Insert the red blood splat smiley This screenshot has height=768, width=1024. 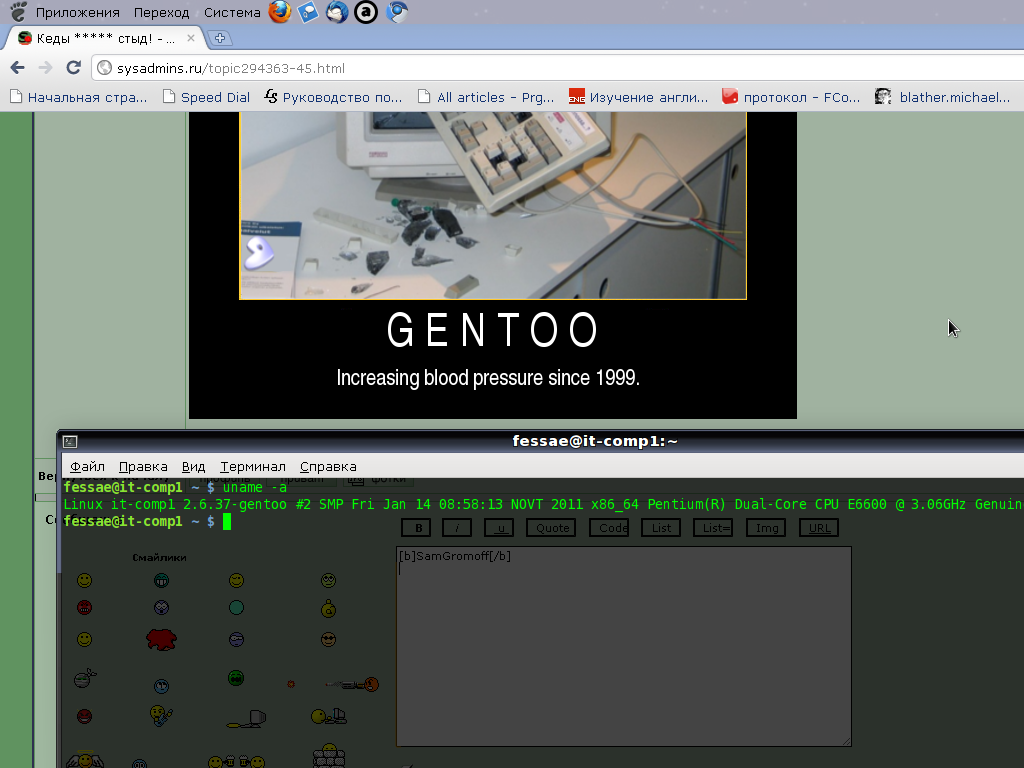(161, 639)
